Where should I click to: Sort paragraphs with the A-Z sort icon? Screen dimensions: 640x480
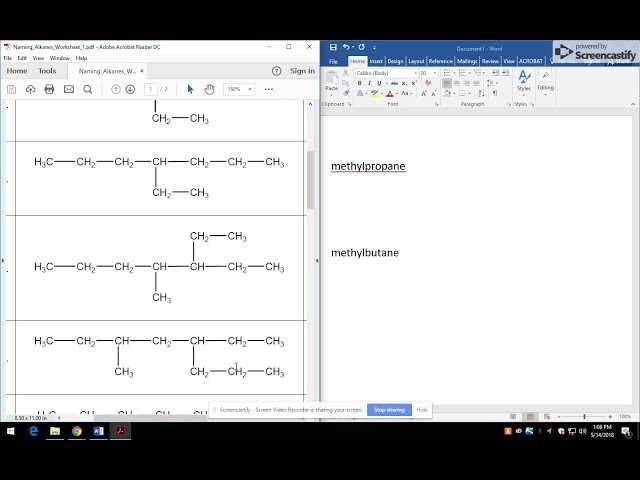click(482, 93)
